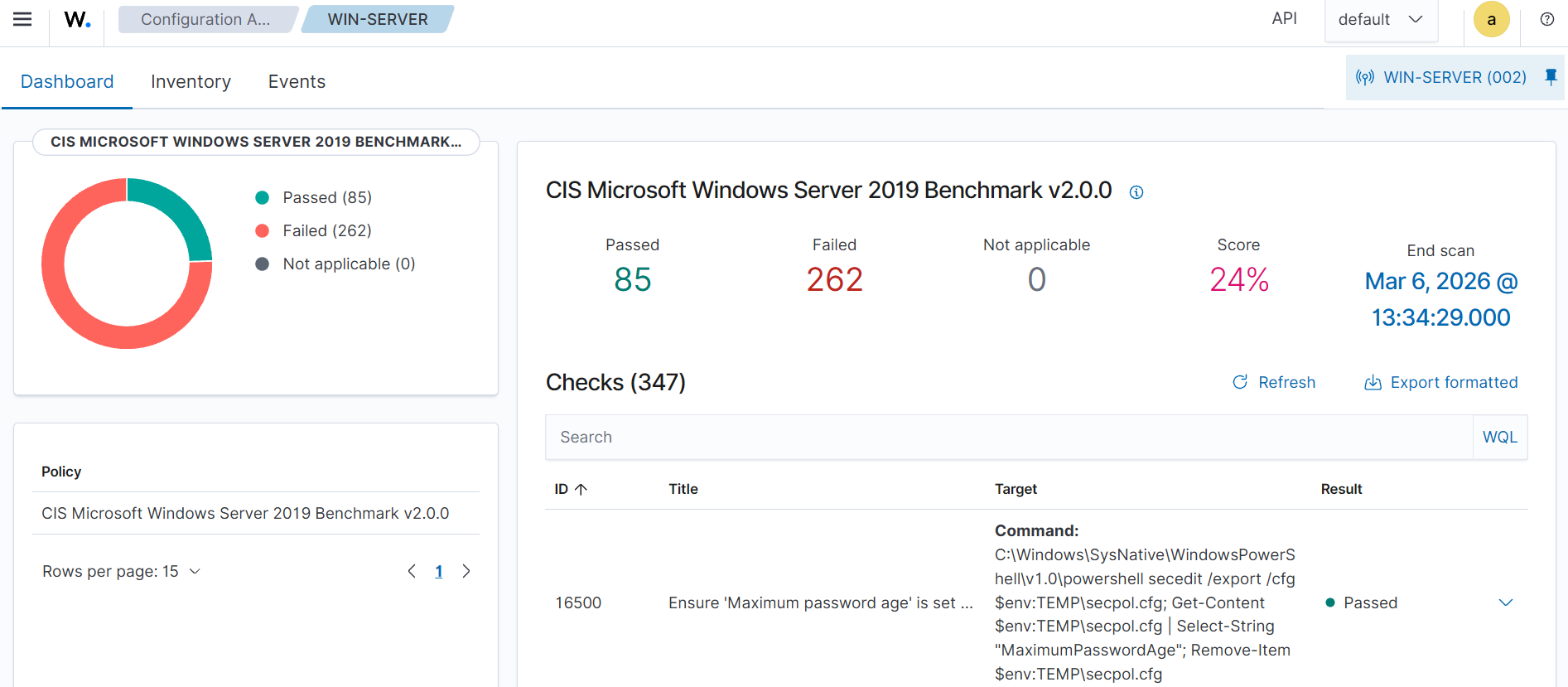
Task: Click the Result column header
Action: coord(1341,489)
